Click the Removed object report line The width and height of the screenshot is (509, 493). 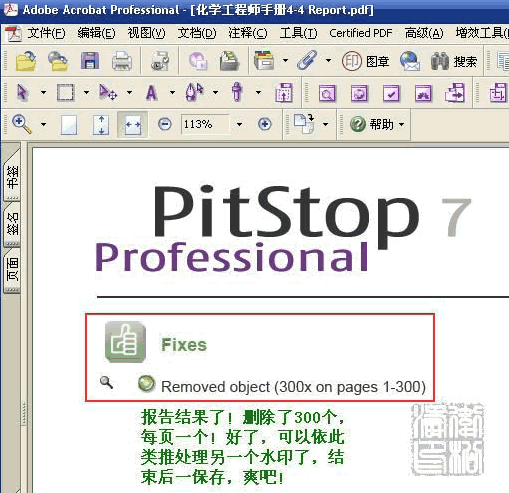(293, 387)
